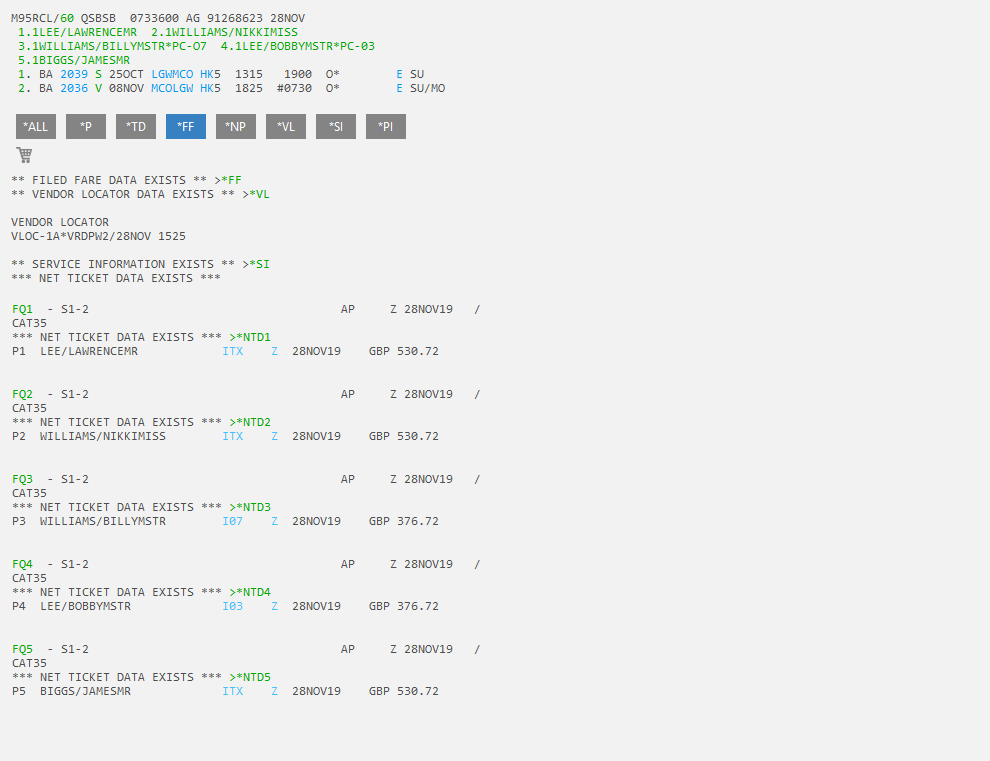Click the E indicator on segment 1

400,75
